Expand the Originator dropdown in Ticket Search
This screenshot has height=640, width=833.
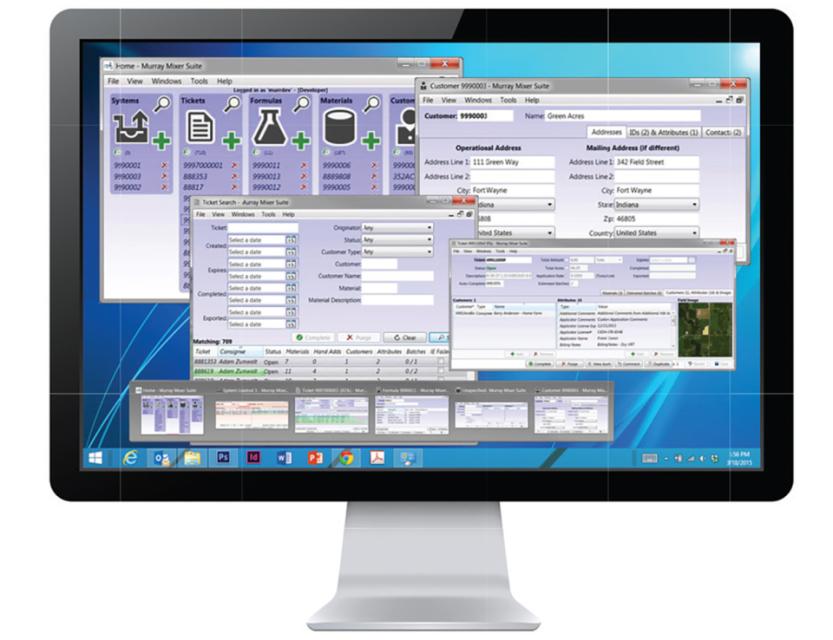coord(397,227)
